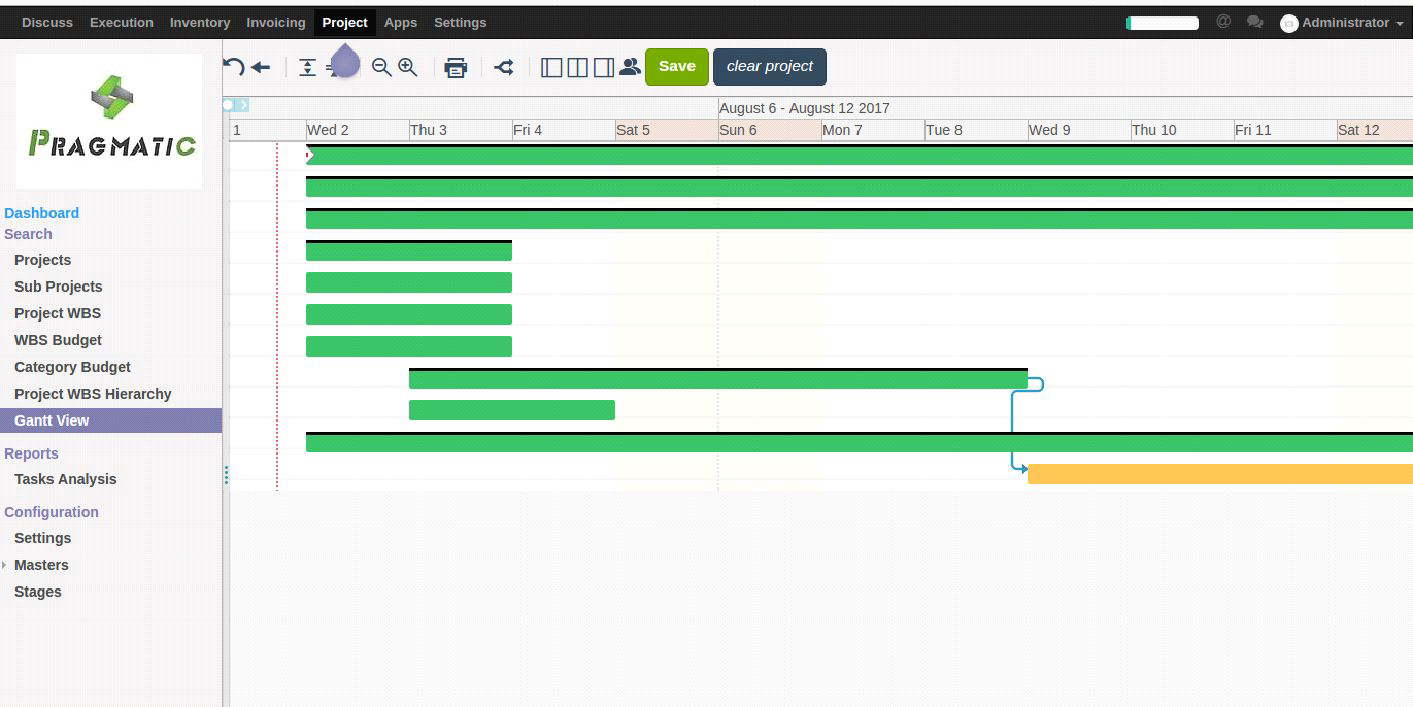Zoom out the Gantt timeline

381,67
